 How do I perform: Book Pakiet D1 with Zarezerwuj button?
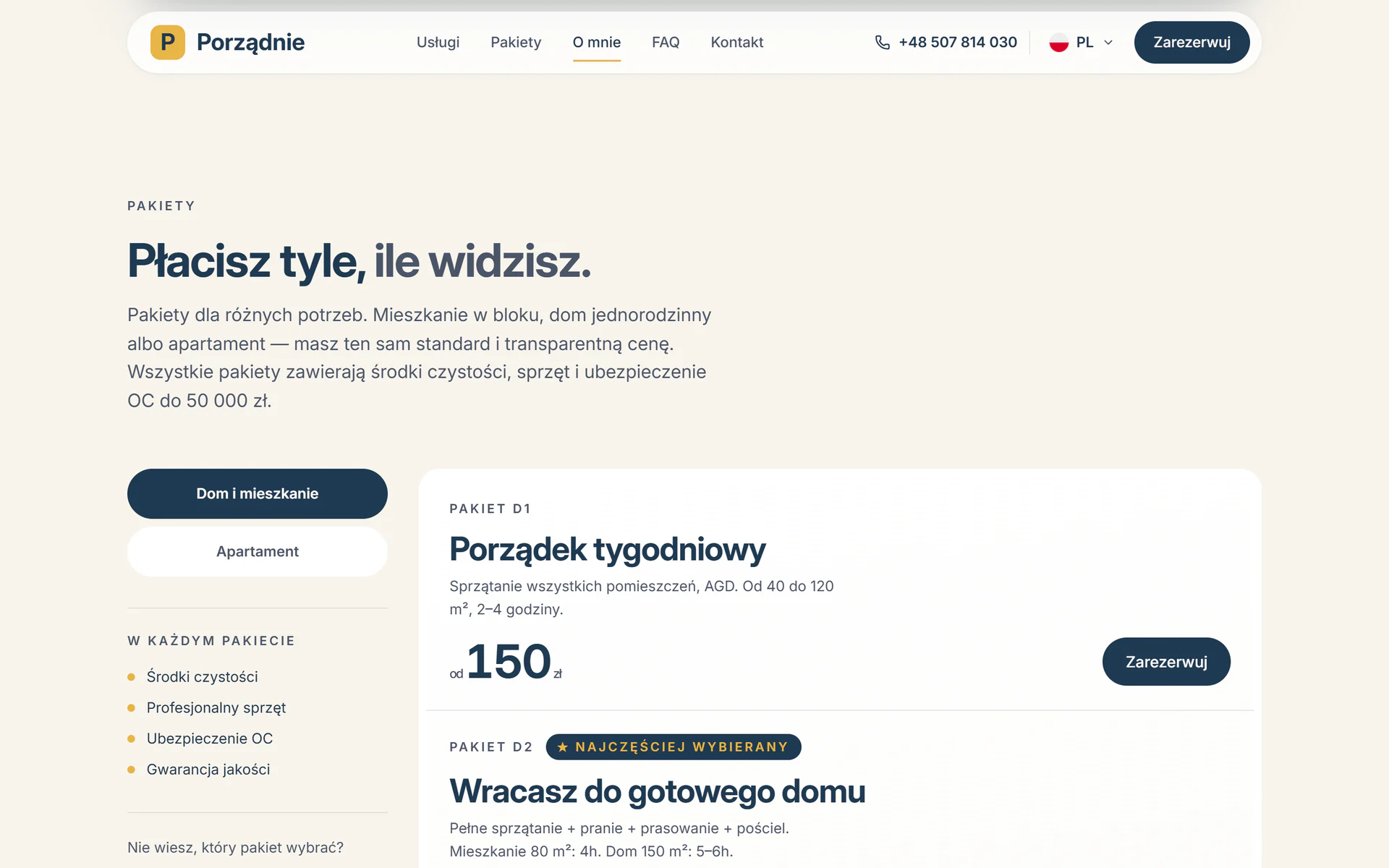[x=1166, y=662]
